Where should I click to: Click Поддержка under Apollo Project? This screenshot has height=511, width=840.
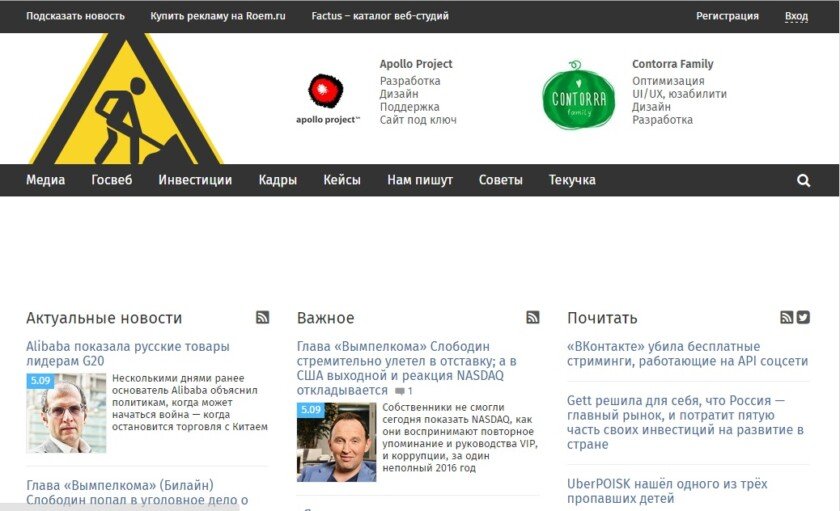click(x=409, y=107)
